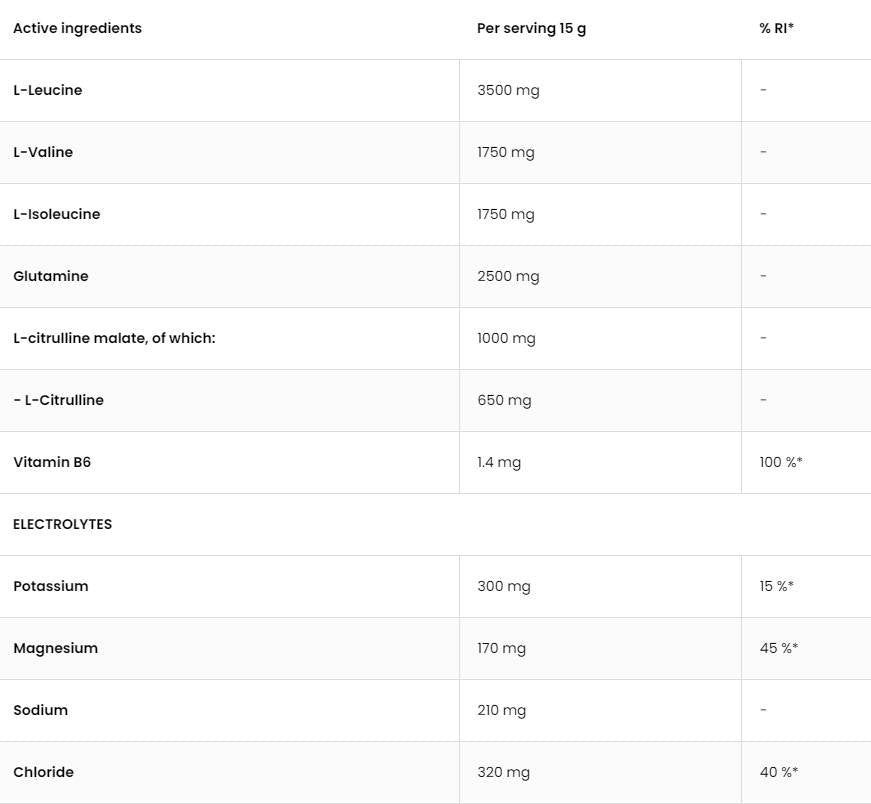871x804 pixels.
Task: Click L-citrulline malate, of which: label
Action: coord(114,338)
